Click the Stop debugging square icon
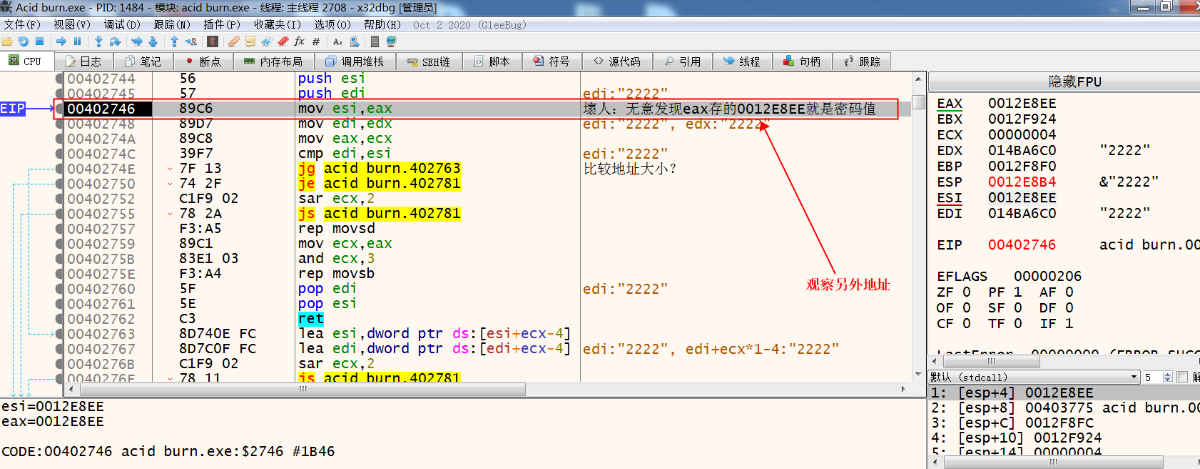Screen dimensions: 1200x469 40,41
